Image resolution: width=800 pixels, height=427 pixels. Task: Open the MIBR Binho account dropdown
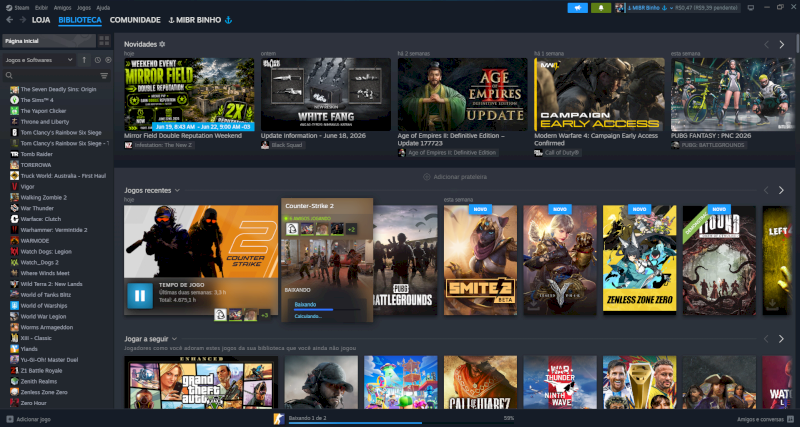click(x=649, y=8)
